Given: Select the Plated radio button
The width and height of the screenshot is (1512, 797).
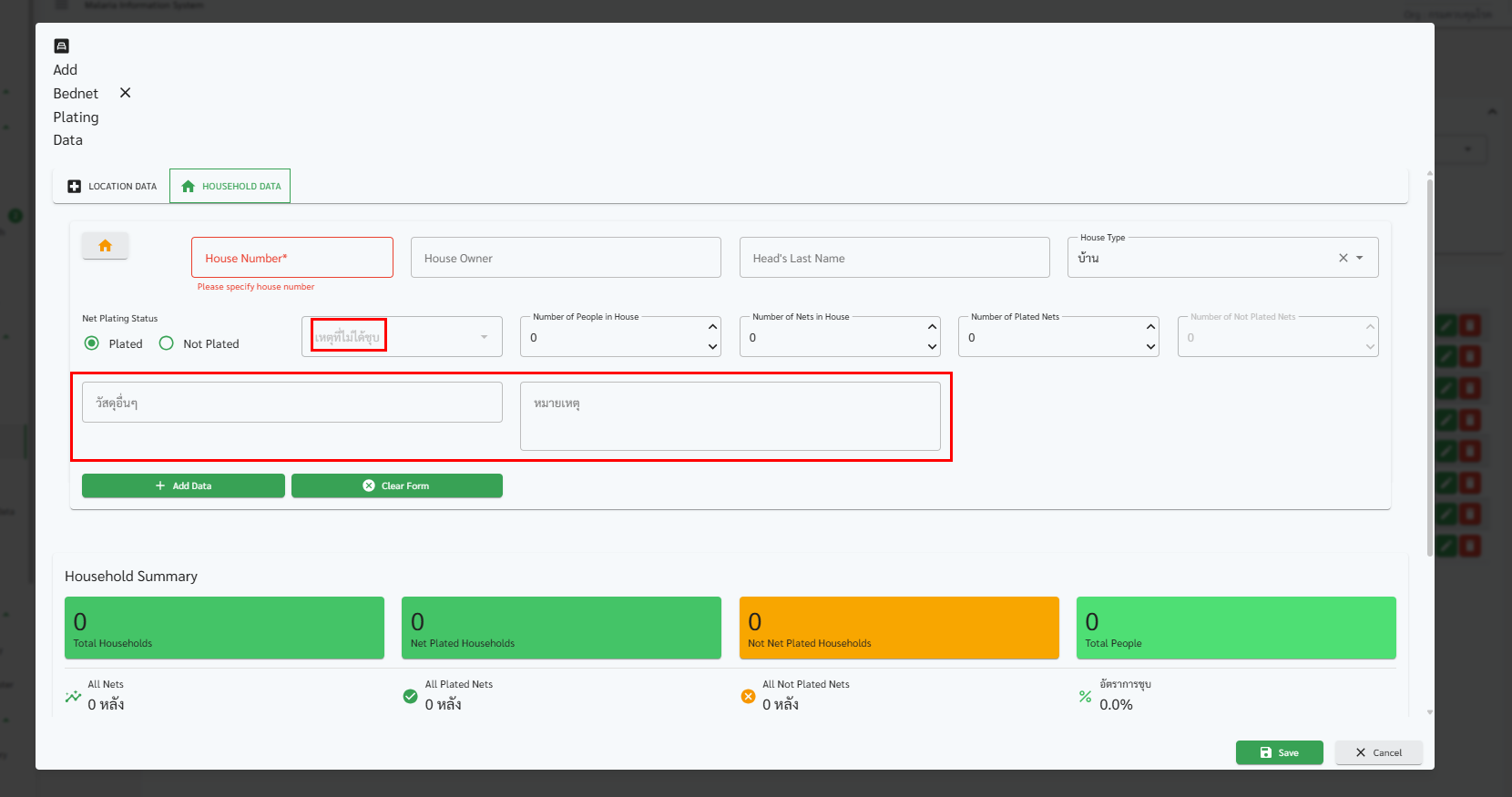Looking at the screenshot, I should click(x=92, y=343).
